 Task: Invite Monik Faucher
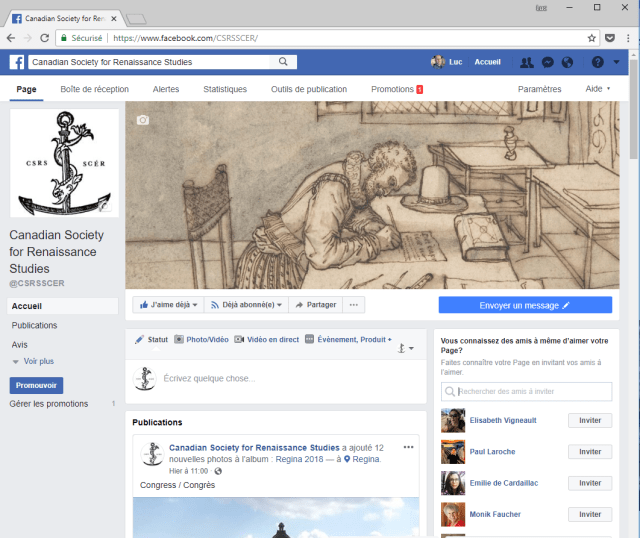(x=590, y=514)
